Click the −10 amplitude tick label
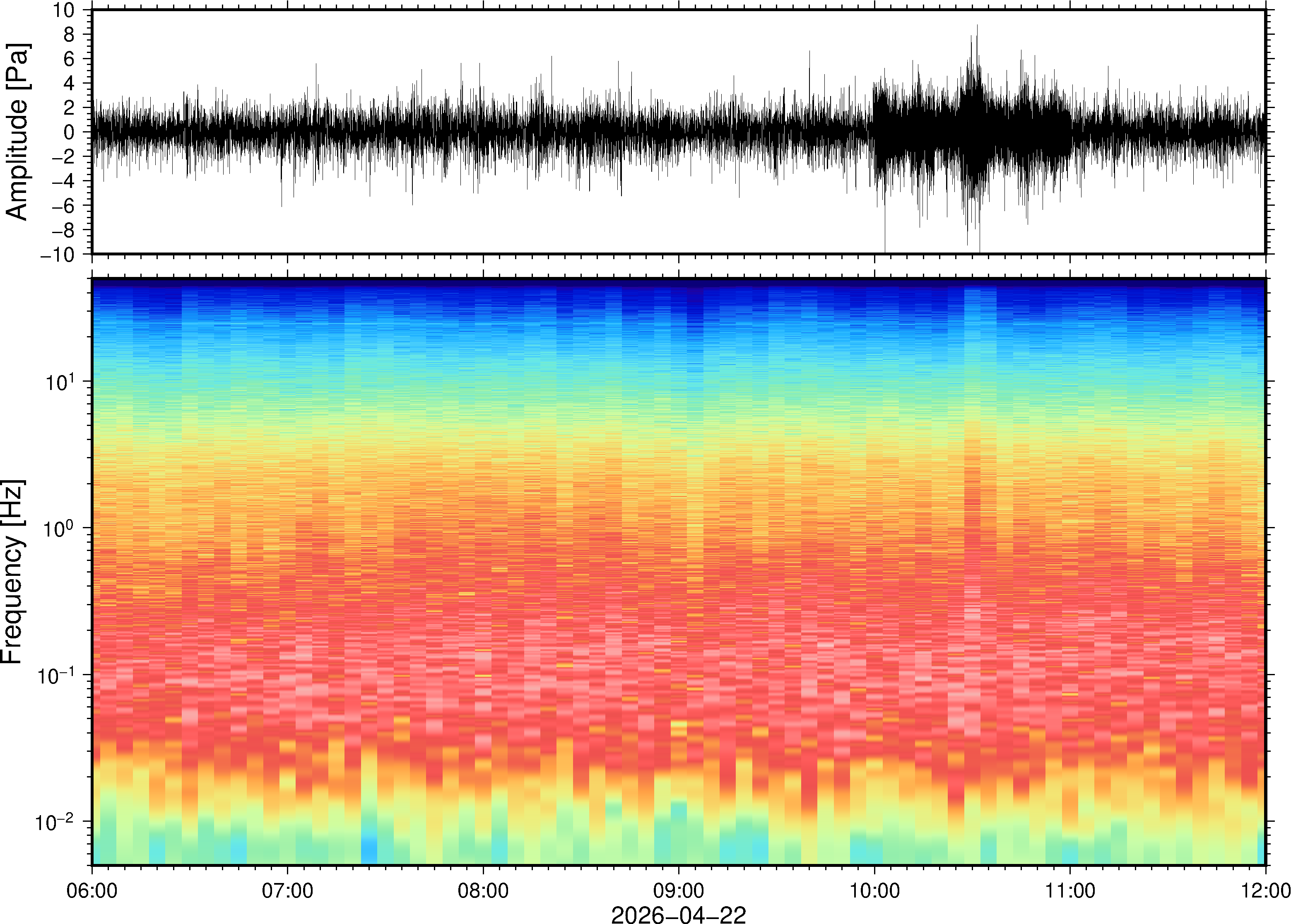 point(58,254)
